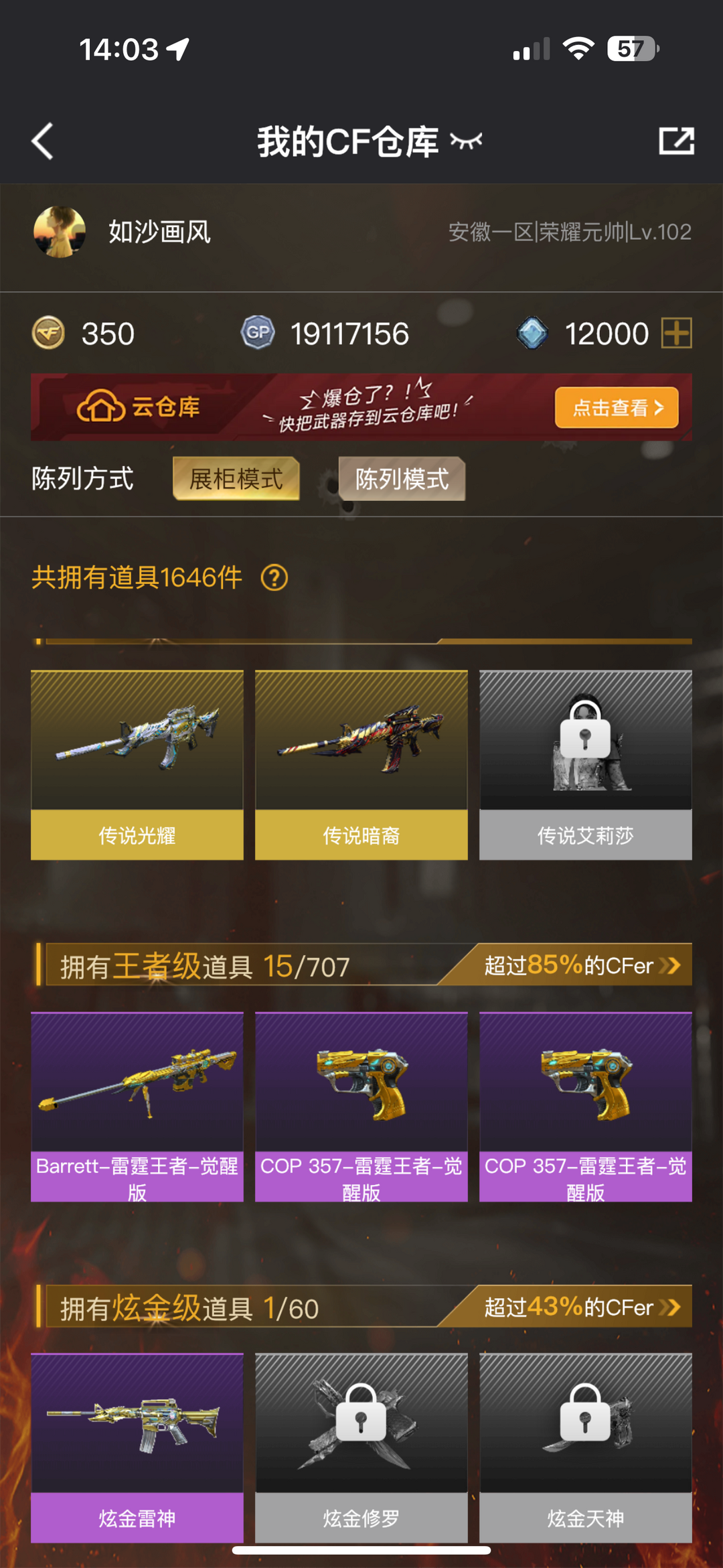
Task: Switch to 陈列模式 display mode
Action: [402, 479]
